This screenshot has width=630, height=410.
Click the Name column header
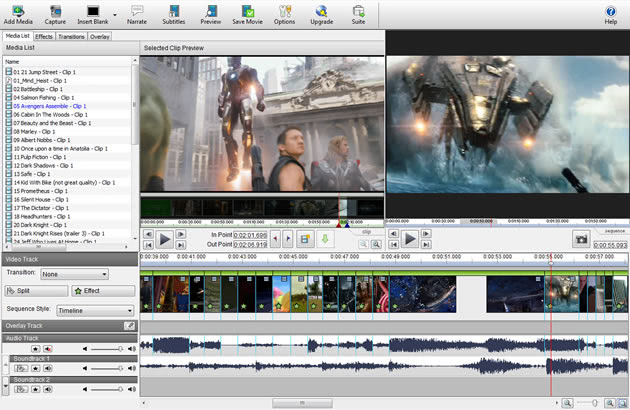(68, 62)
